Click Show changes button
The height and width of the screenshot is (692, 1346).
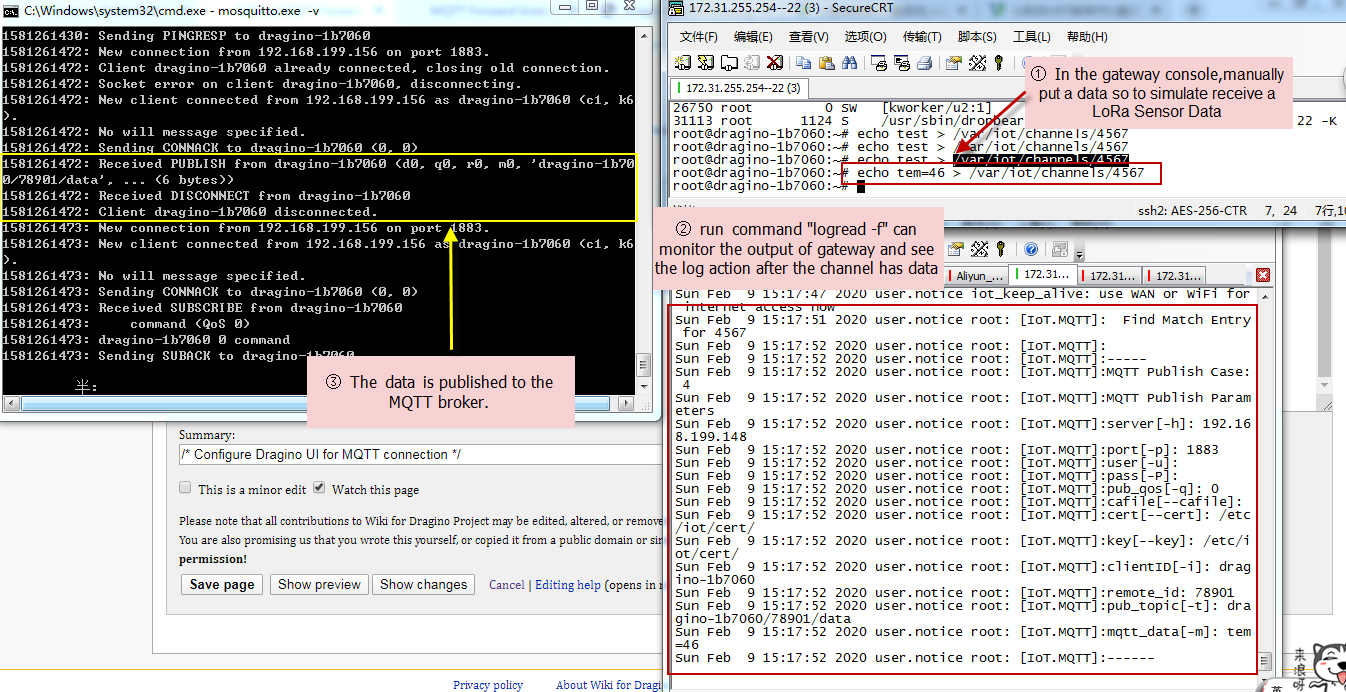[423, 585]
